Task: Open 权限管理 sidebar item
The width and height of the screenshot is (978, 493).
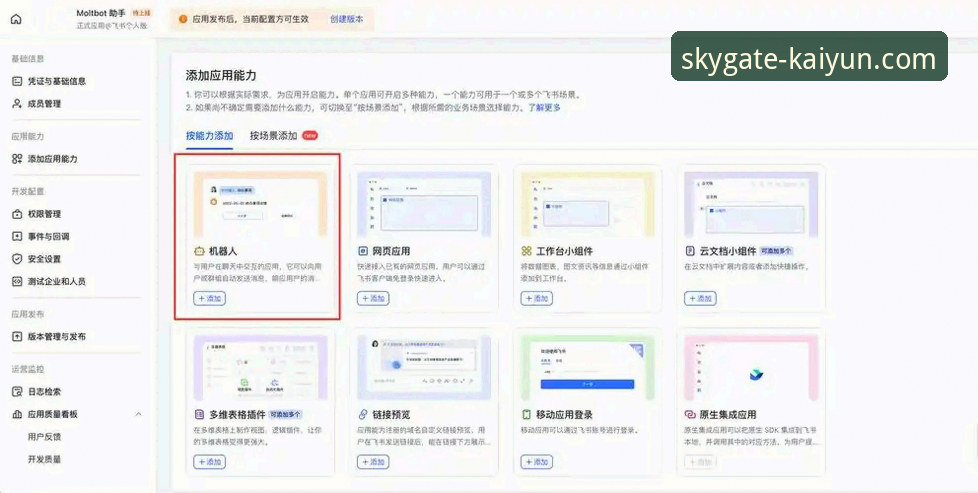Action: (x=37, y=214)
